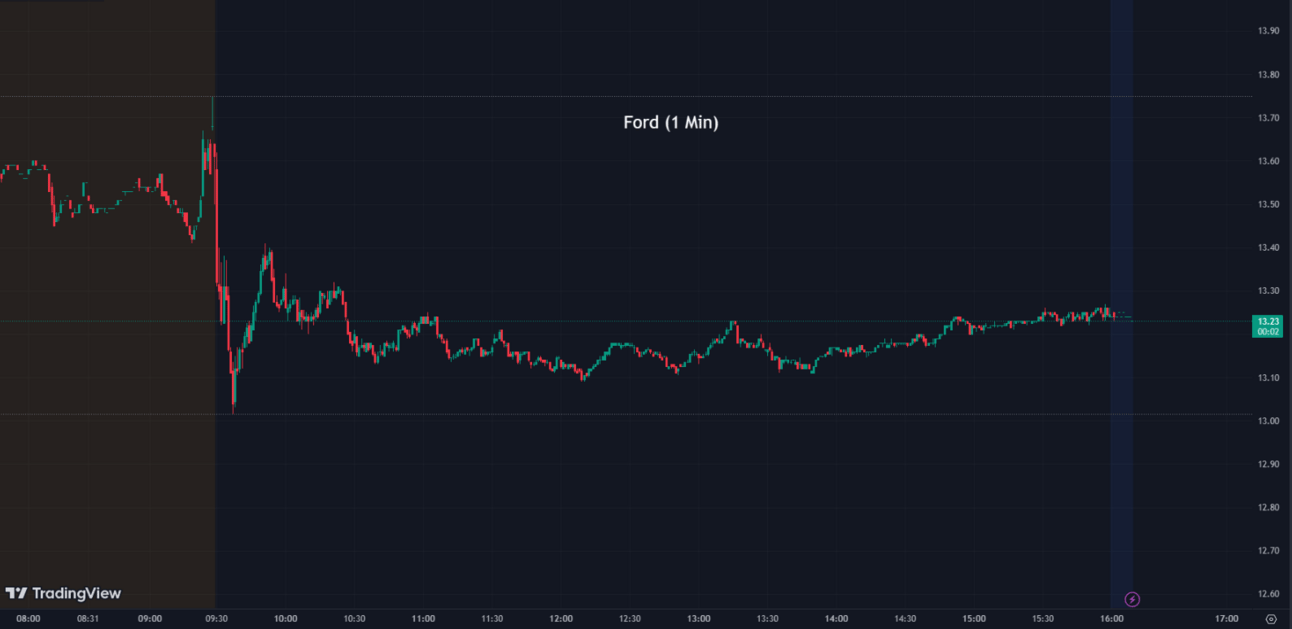The image size is (1292, 629).
Task: Click the green 13.23 current price label
Action: 1268,326
